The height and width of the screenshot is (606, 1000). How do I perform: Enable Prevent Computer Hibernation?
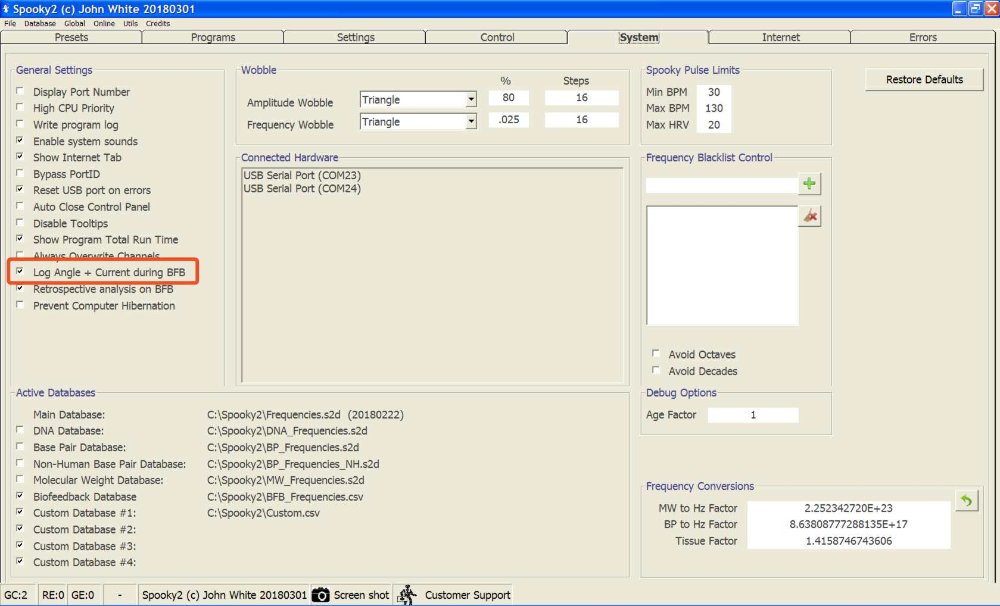point(20,305)
